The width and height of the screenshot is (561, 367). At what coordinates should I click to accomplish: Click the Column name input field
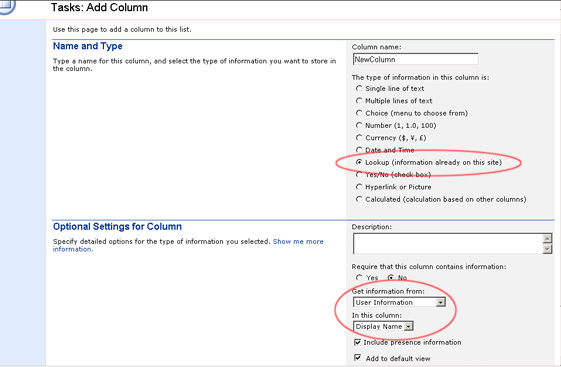415,59
